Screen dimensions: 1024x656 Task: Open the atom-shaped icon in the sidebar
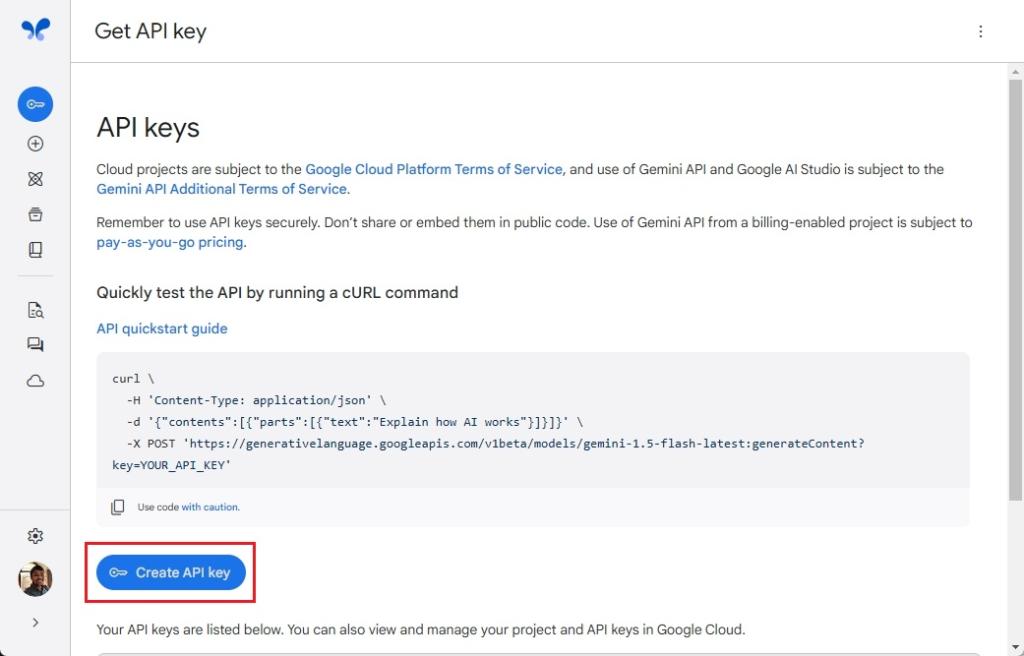(35, 179)
